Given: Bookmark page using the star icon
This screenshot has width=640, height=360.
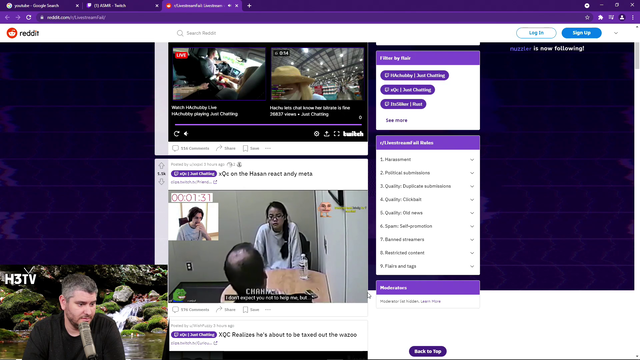Looking at the screenshot, I should tap(587, 18).
